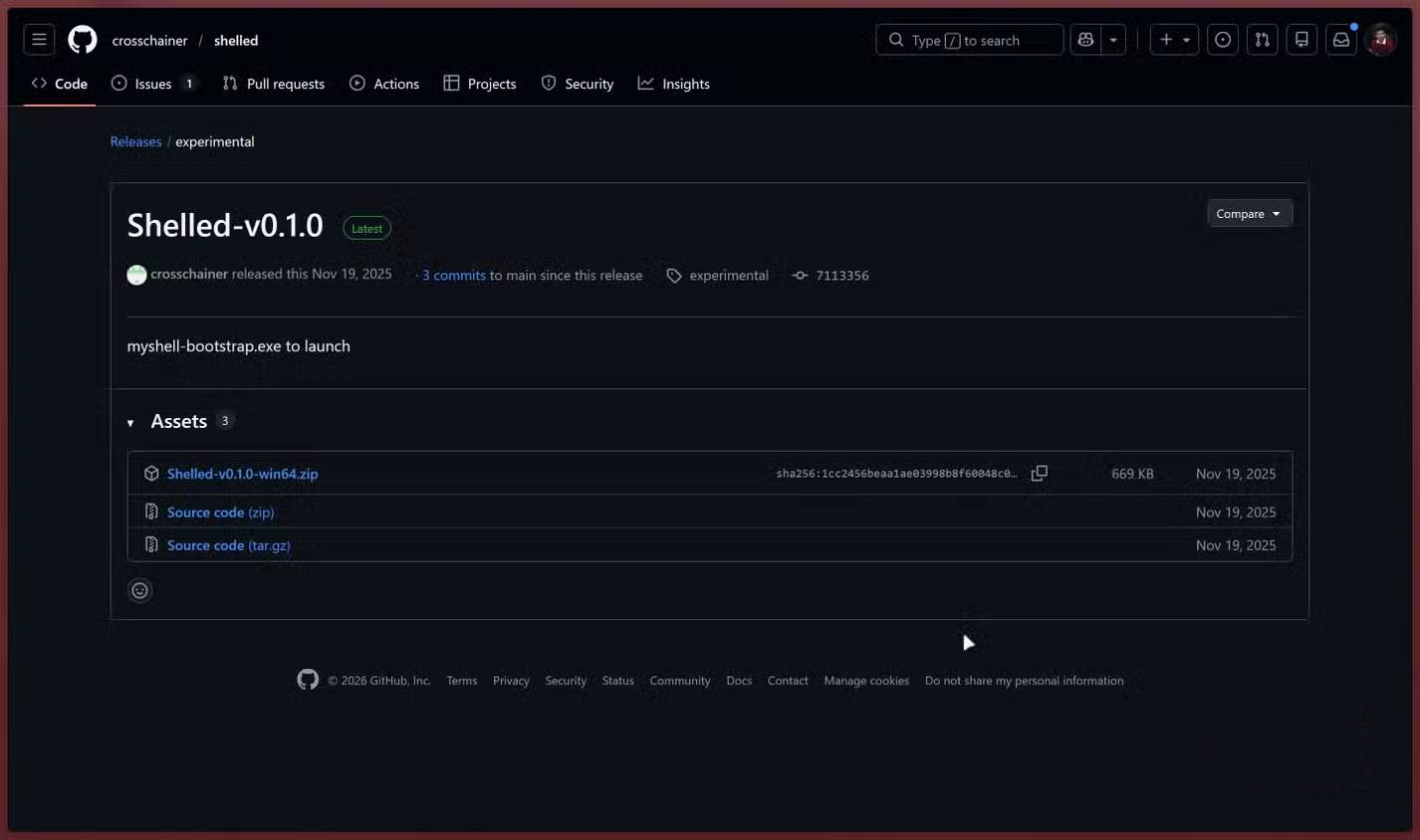This screenshot has width=1420, height=840.
Task: Go back to Releases breadcrumb
Action: [x=135, y=141]
